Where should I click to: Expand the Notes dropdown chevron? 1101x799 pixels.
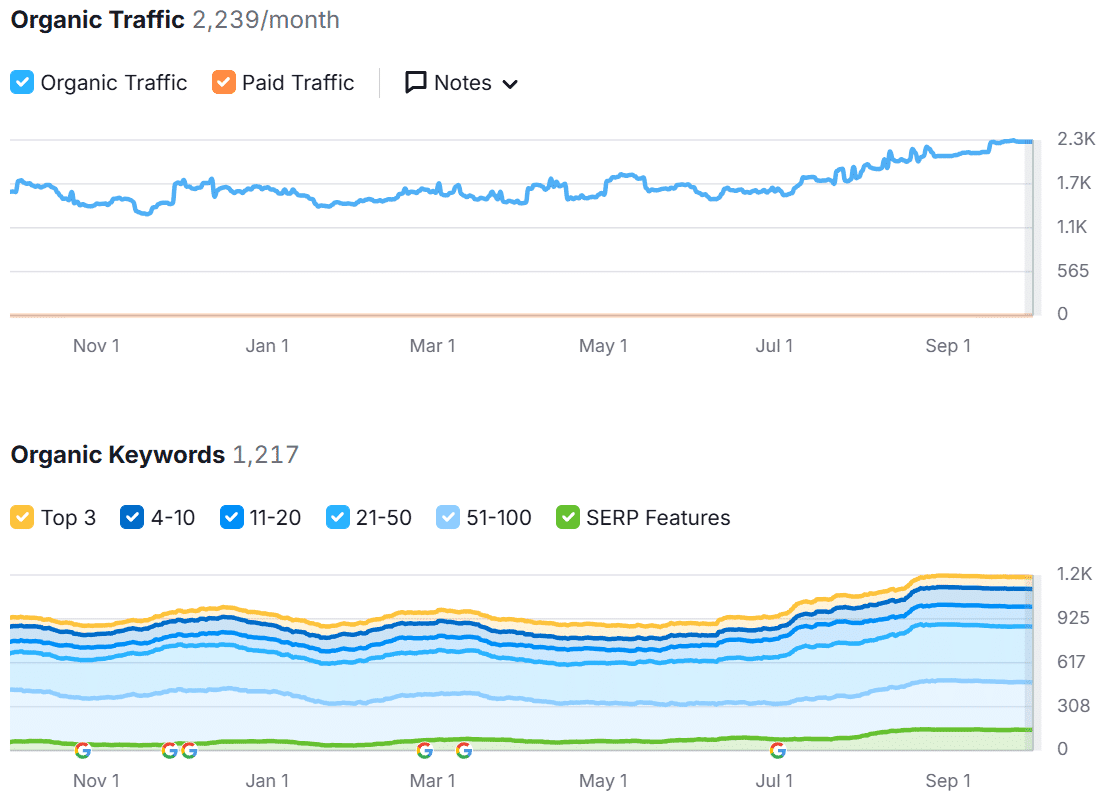[x=510, y=84]
